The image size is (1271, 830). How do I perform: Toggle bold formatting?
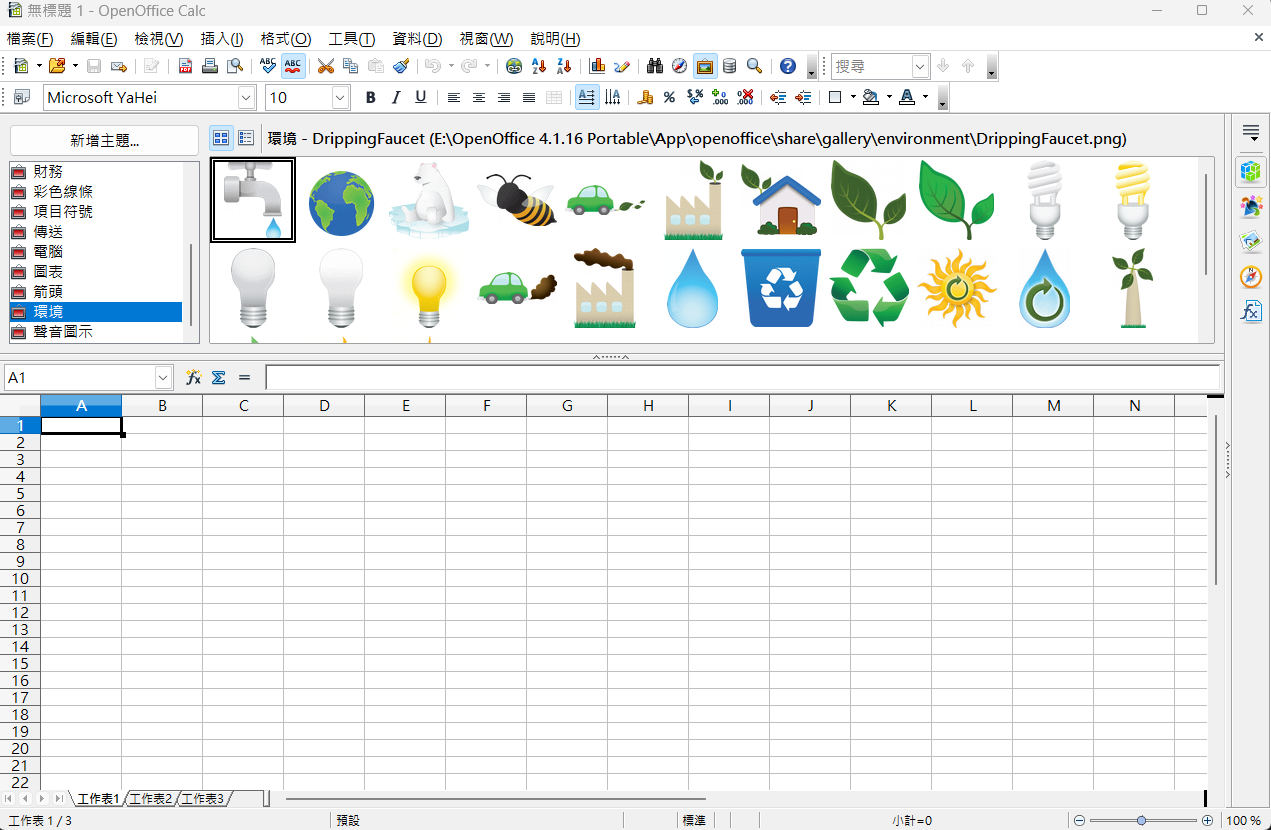click(370, 98)
